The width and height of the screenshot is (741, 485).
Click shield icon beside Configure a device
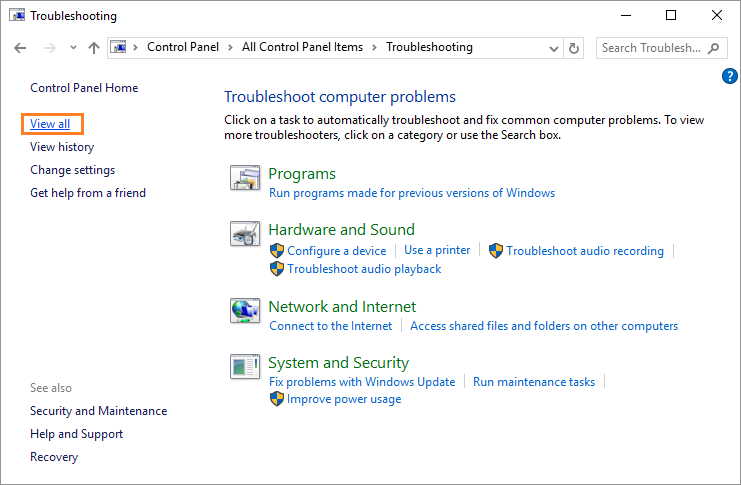[x=276, y=251]
